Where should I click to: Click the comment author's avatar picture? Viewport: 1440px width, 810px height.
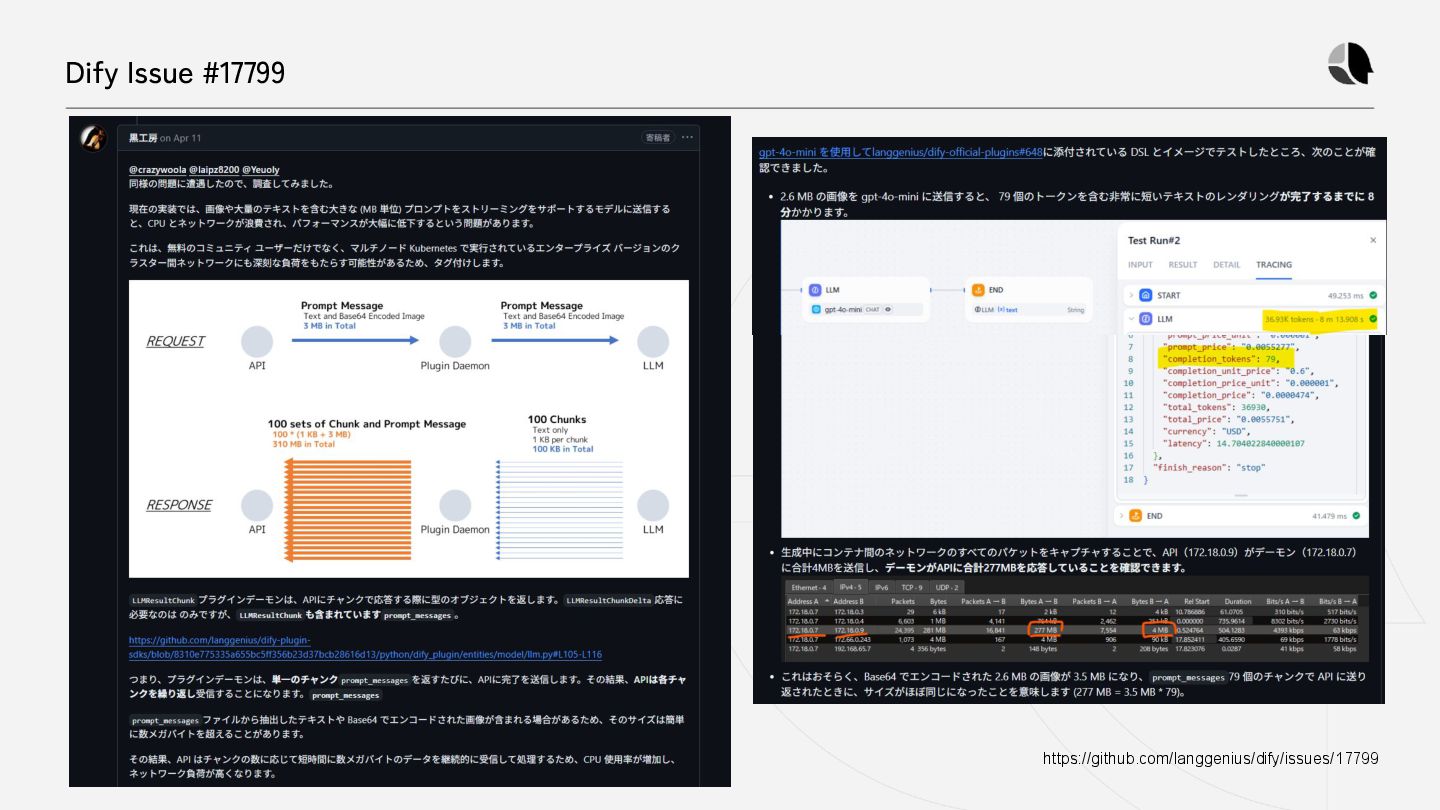tap(94, 138)
